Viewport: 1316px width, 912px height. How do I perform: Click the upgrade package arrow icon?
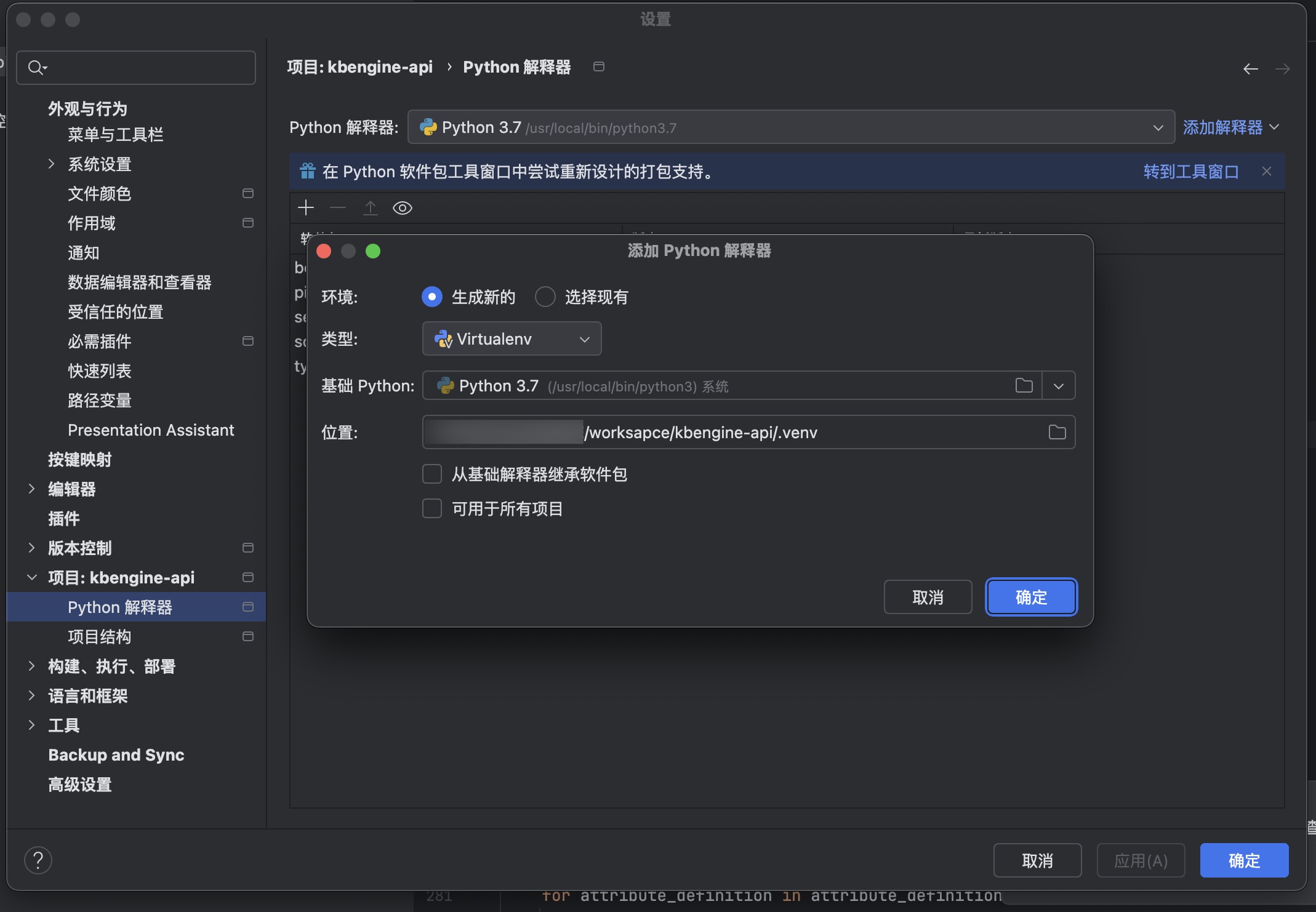click(x=370, y=208)
